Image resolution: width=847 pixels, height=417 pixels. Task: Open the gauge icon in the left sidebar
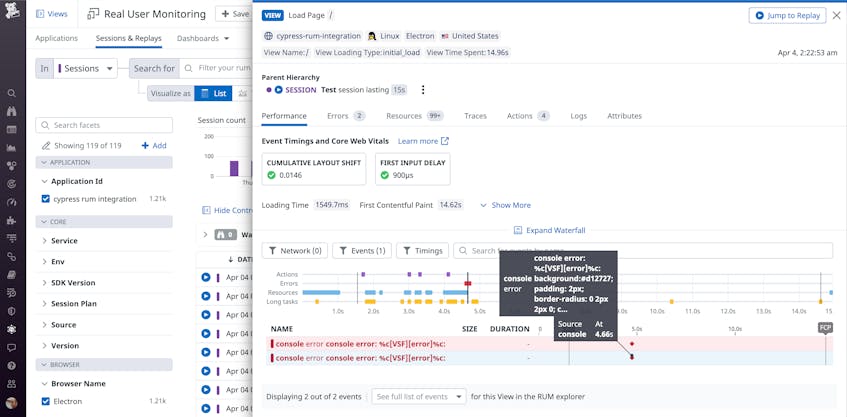[x=12, y=202]
